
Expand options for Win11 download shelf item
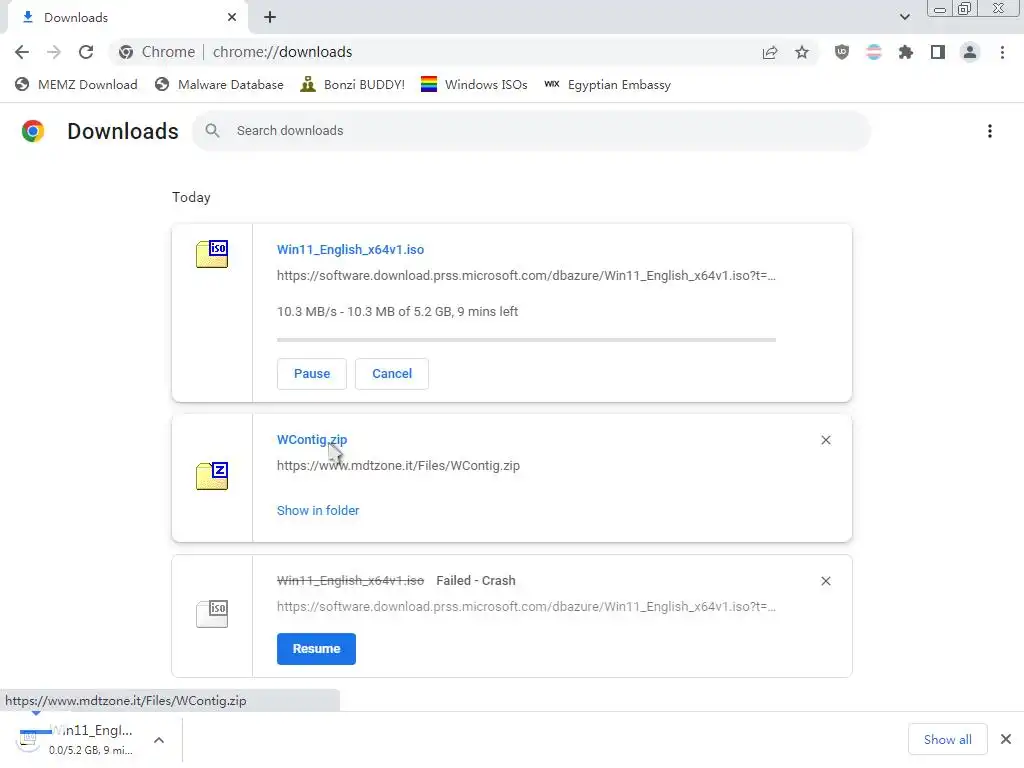[159, 740]
